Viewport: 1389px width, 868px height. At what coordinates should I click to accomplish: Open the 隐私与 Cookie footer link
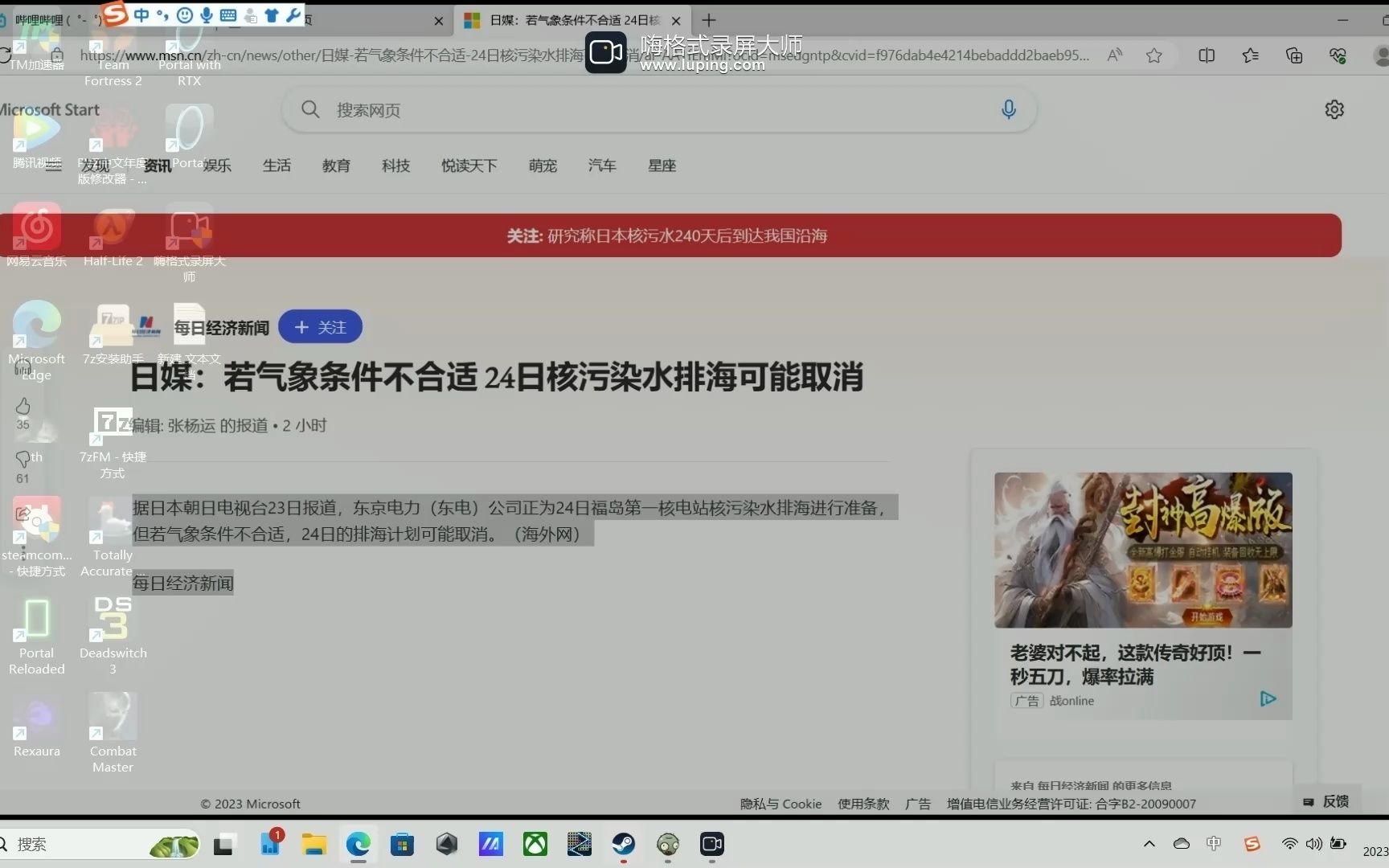781,804
